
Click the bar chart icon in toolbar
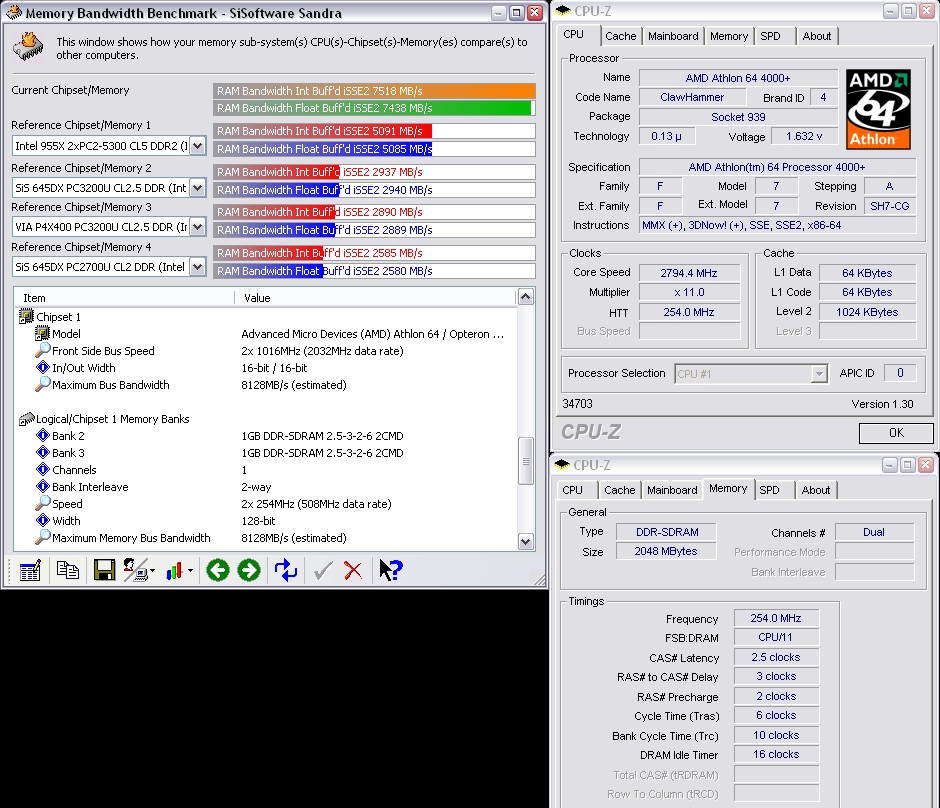[174, 570]
